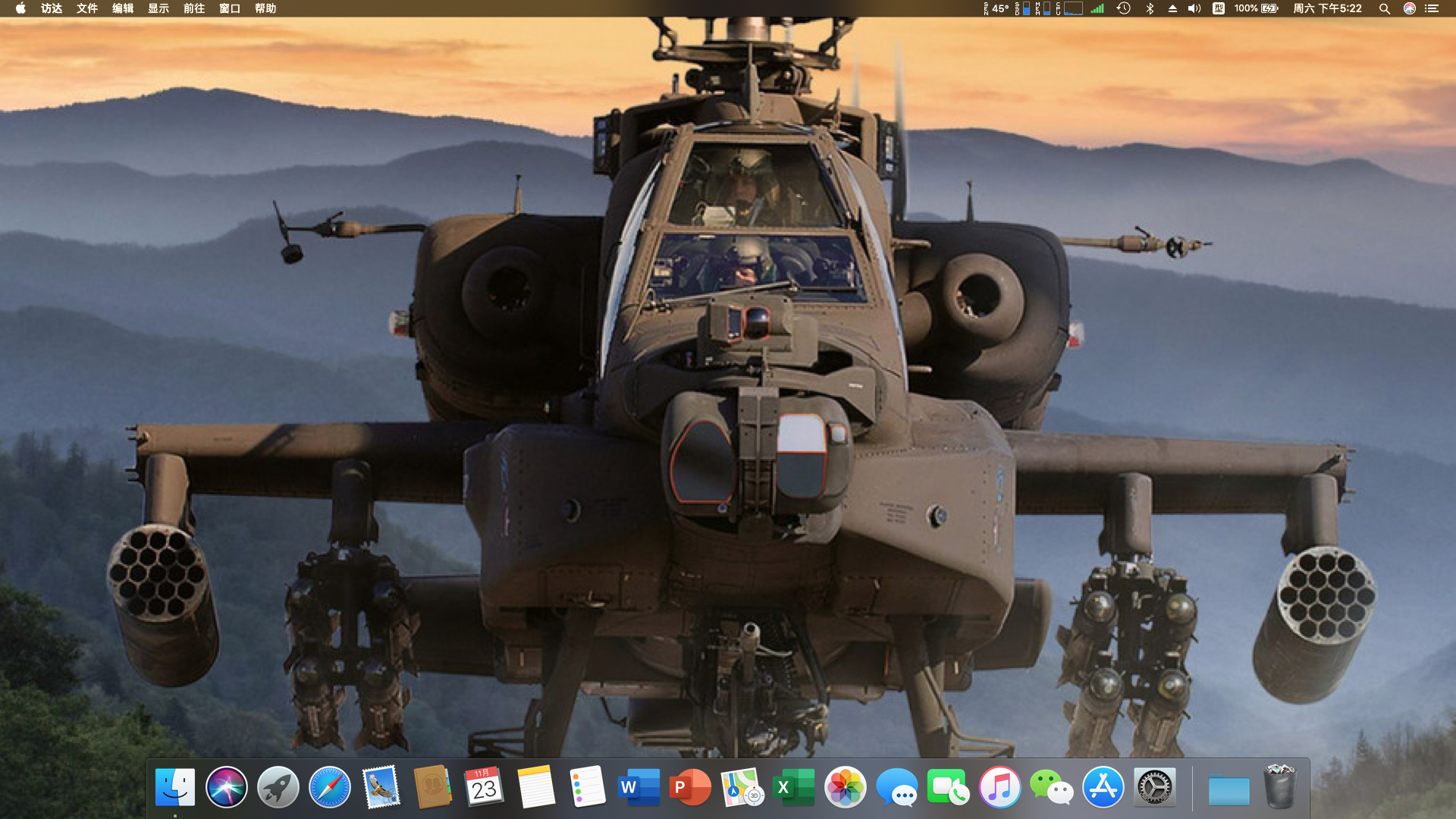
Task: Launch Microsoft Excel from Dock
Action: point(793,787)
